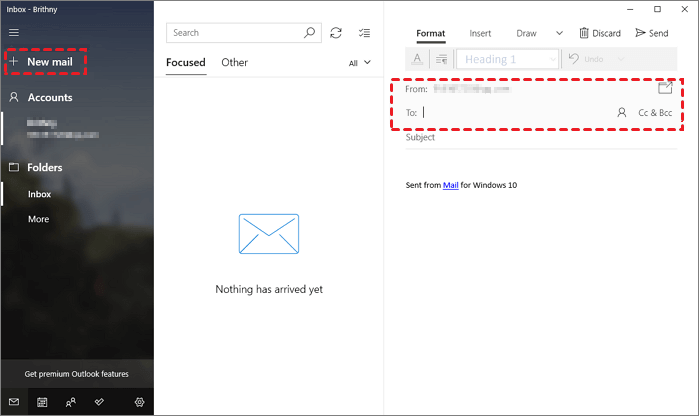Click the New mail button

[x=46, y=62]
